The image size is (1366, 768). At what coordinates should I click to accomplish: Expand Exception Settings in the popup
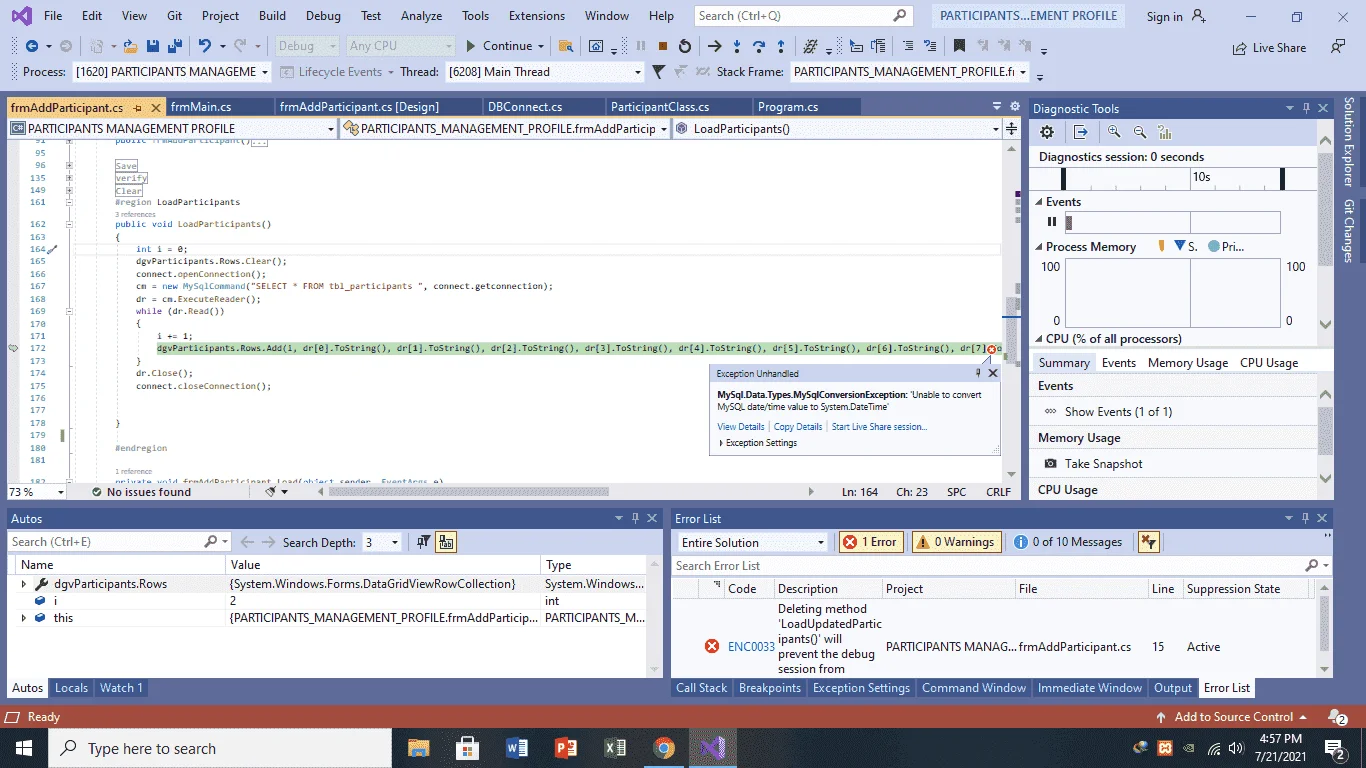[722, 443]
